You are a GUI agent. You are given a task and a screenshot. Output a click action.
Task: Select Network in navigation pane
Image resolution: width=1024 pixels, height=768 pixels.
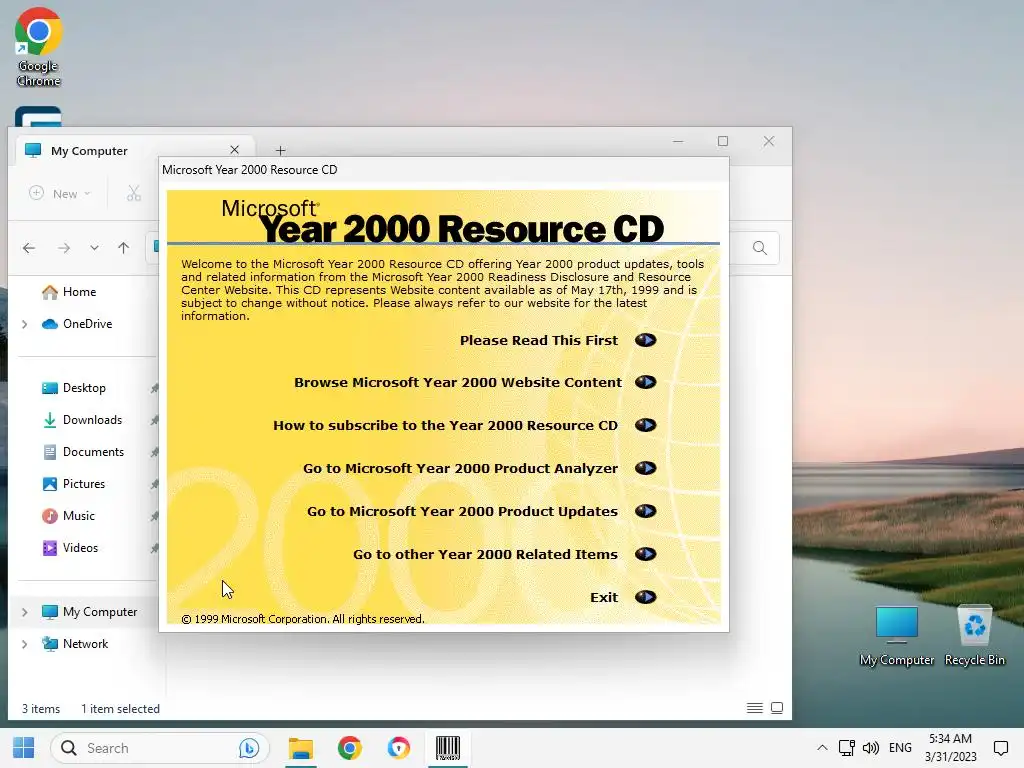pos(74,644)
